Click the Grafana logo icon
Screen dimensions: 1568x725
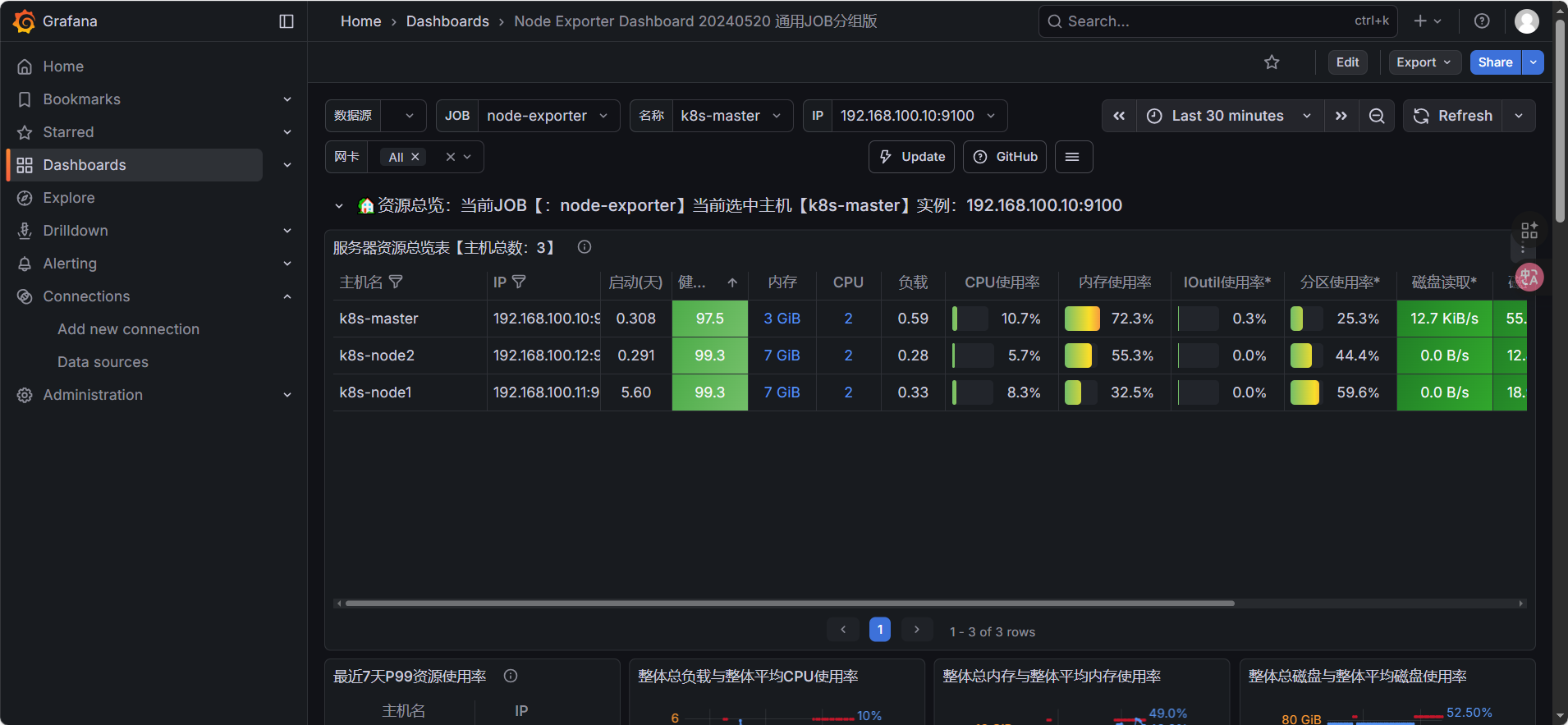[x=25, y=21]
